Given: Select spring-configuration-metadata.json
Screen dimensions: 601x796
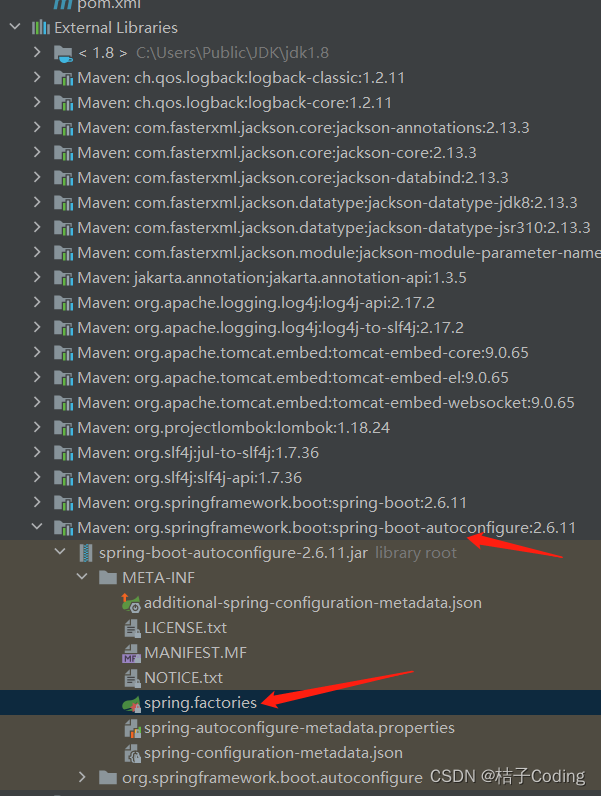Looking at the screenshot, I should click(273, 753).
